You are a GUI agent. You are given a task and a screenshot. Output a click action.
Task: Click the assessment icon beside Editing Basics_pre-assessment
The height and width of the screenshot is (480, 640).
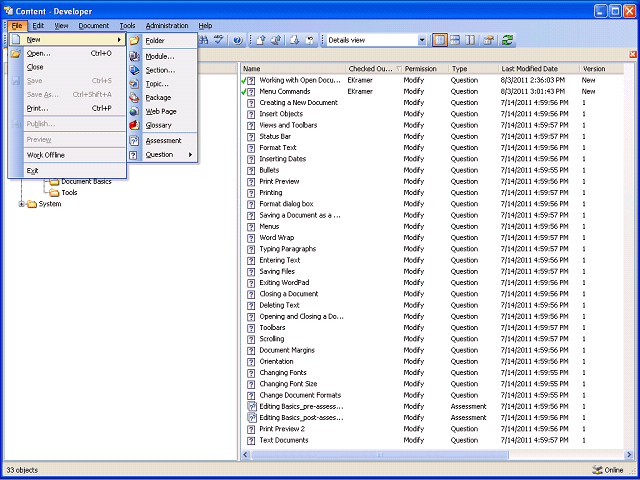252,407
